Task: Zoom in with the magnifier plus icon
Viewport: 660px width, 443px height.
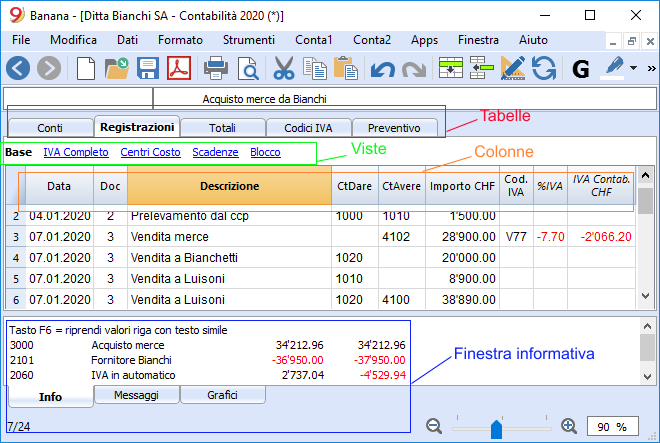Action: pos(569,426)
